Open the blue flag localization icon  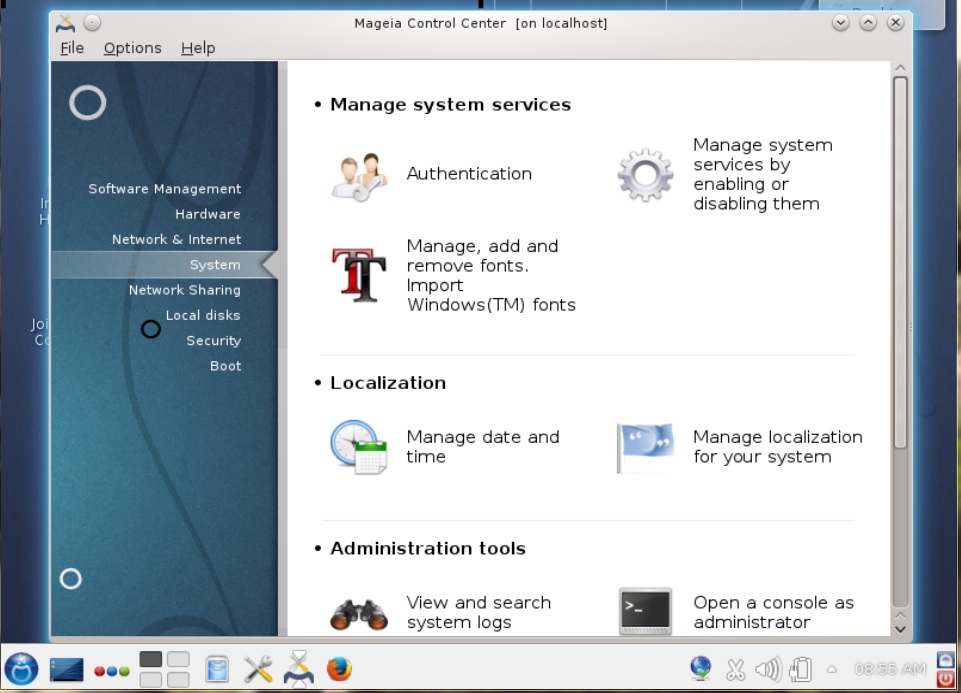click(x=645, y=447)
